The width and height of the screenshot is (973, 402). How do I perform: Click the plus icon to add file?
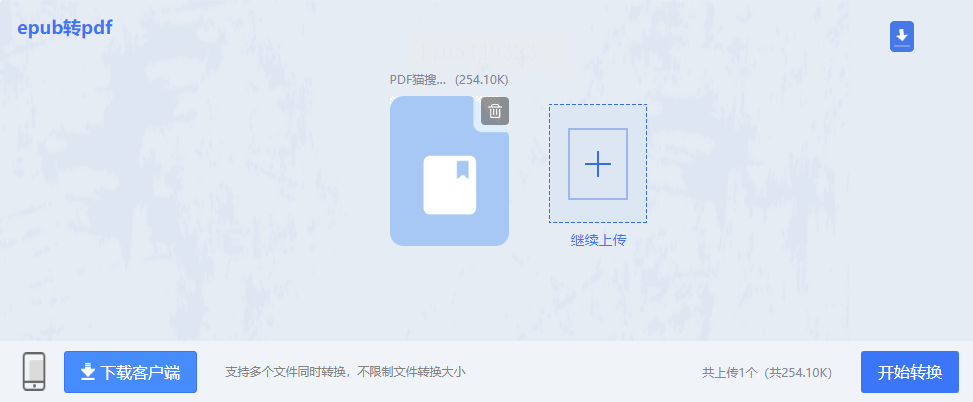click(x=598, y=164)
